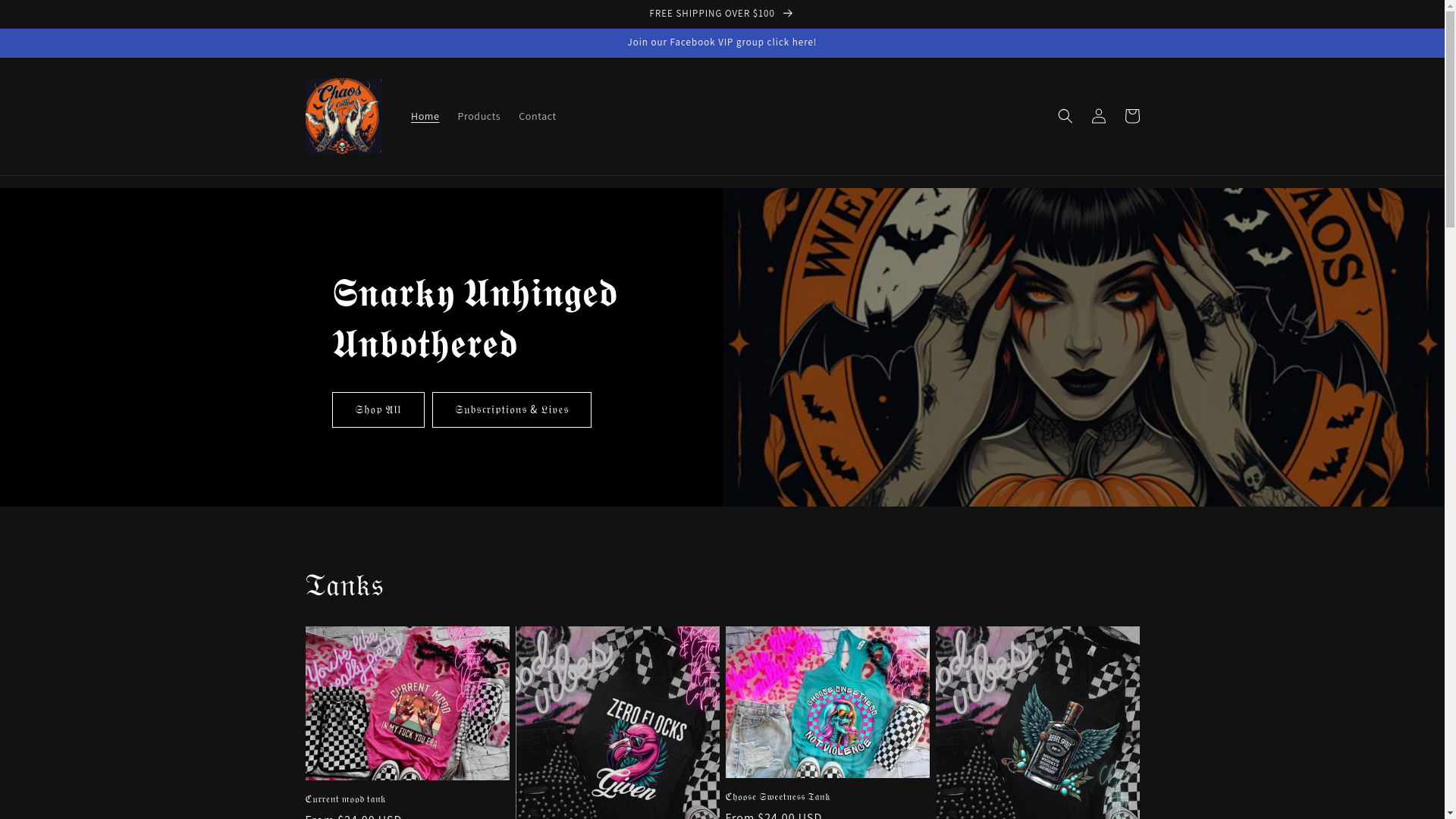Open the Choose Sweetness Tank title

(777, 797)
